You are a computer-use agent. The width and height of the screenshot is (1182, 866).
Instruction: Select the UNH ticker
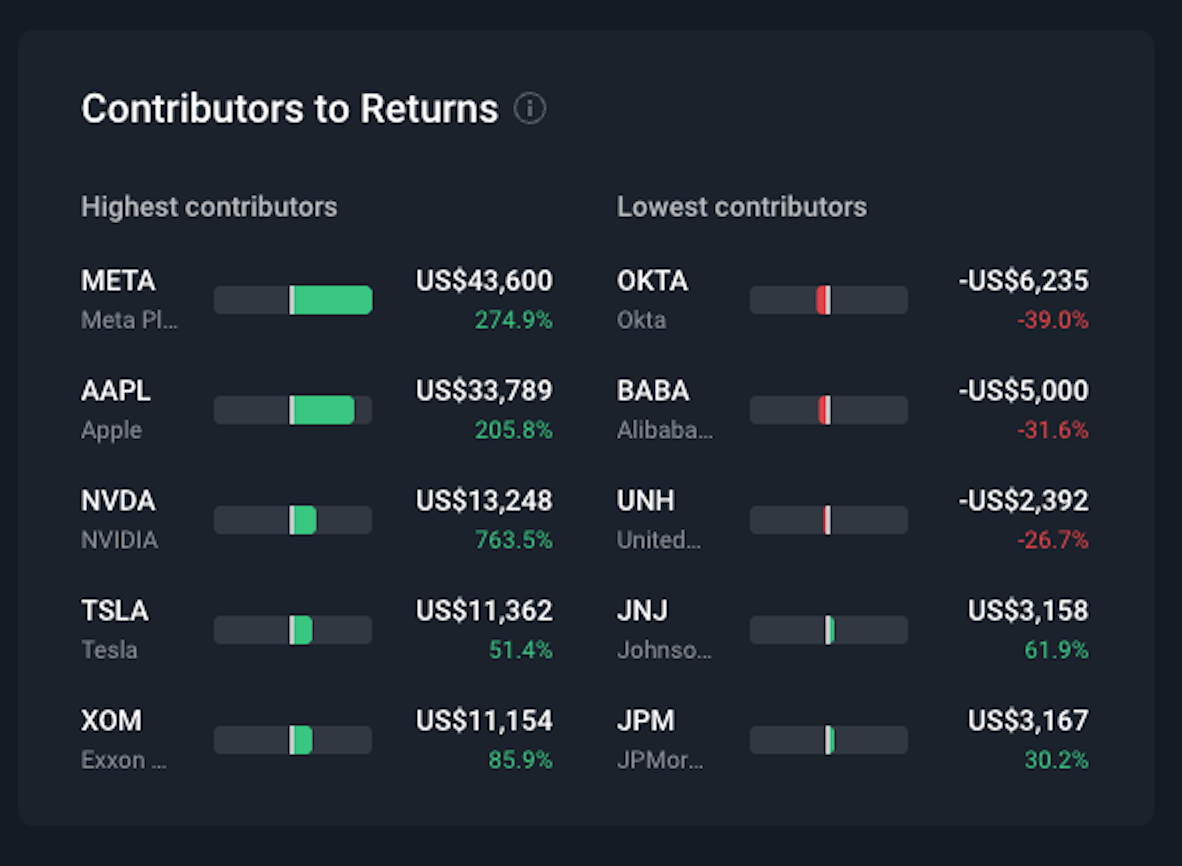pyautogui.click(x=646, y=501)
